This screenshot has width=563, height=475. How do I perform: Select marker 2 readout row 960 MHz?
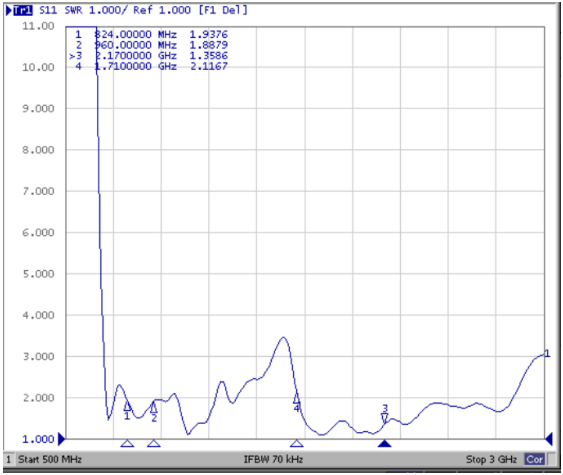151,45
